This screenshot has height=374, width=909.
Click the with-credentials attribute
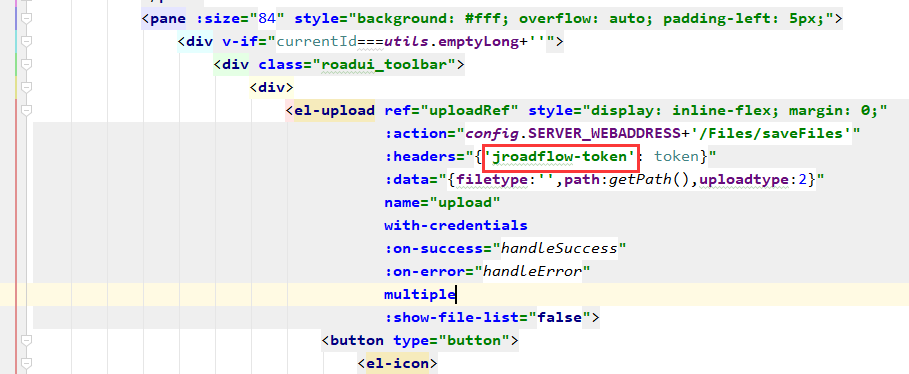pyautogui.click(x=456, y=226)
